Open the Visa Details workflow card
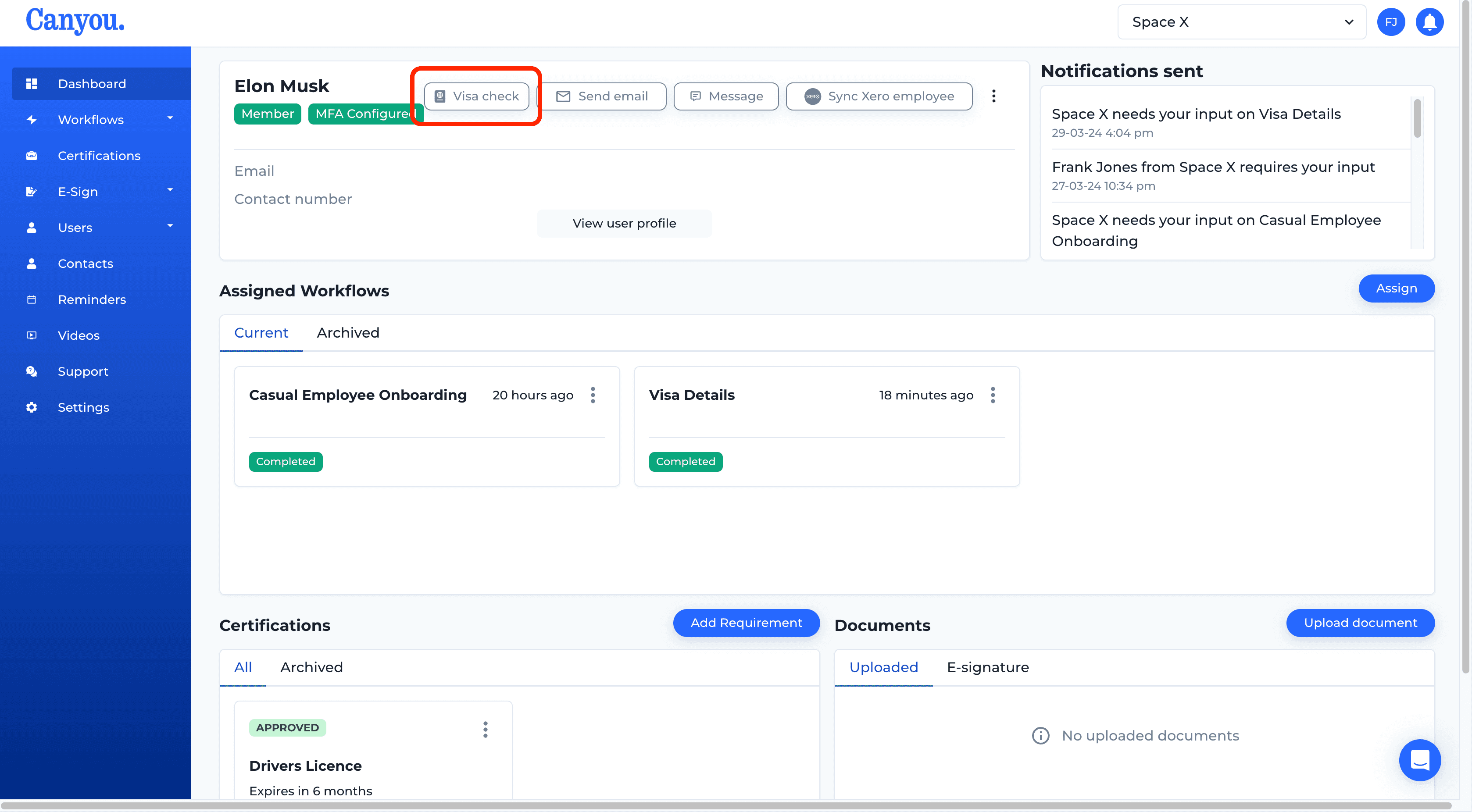 pos(827,427)
